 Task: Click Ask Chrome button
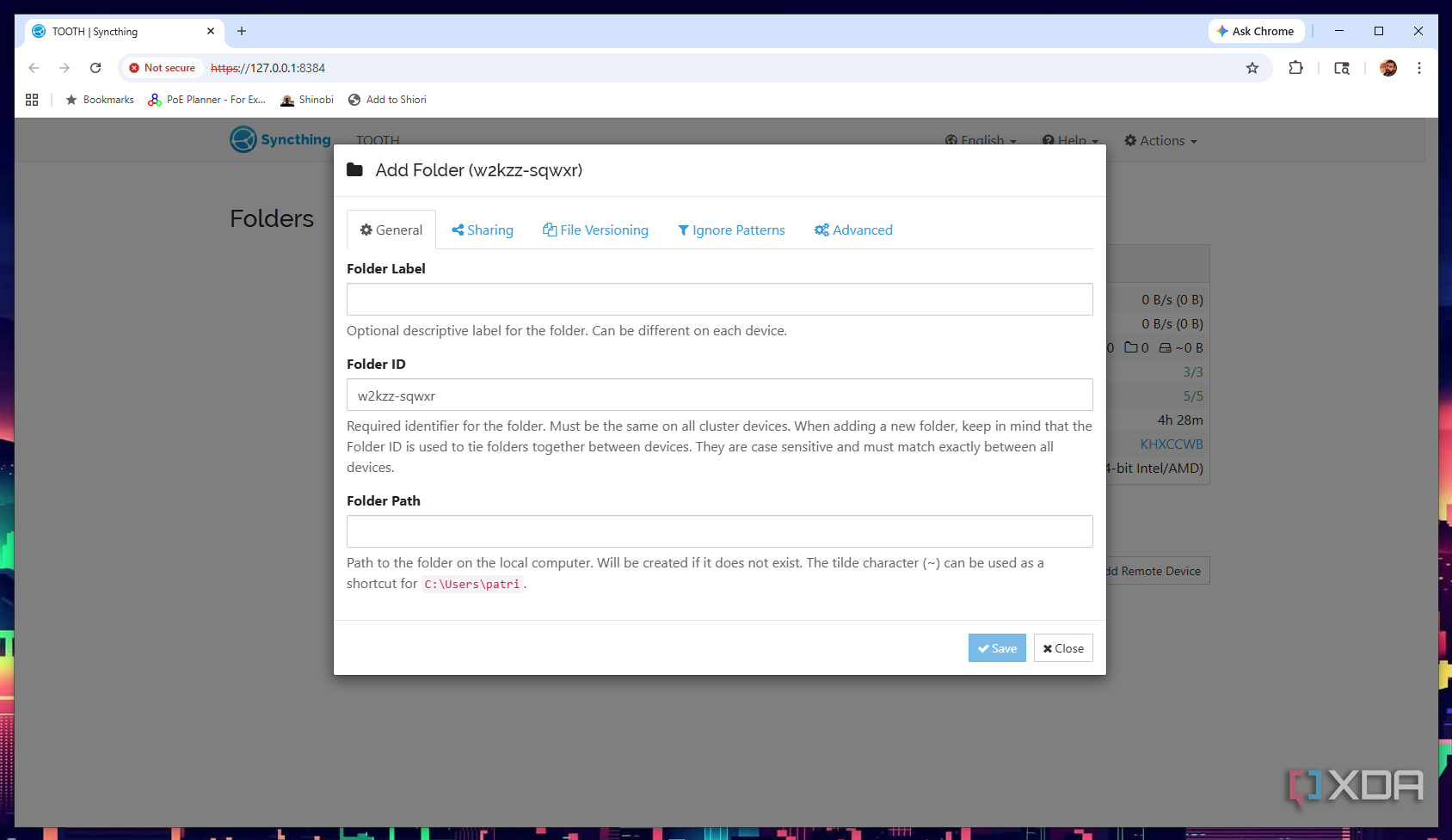[1256, 31]
